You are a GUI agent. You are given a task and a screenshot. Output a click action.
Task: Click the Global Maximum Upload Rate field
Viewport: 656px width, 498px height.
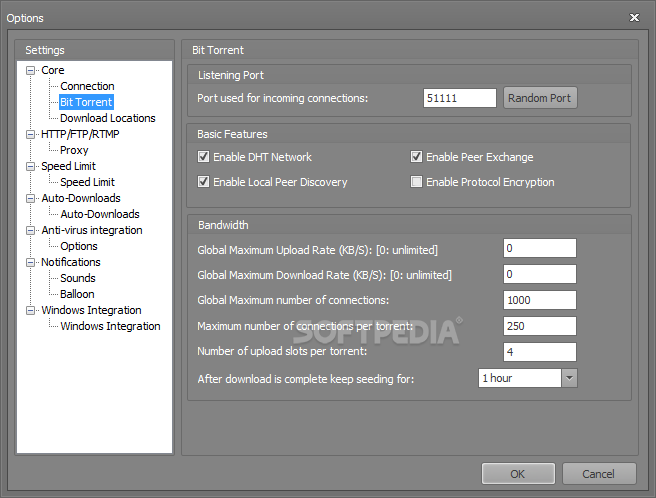[539, 248]
